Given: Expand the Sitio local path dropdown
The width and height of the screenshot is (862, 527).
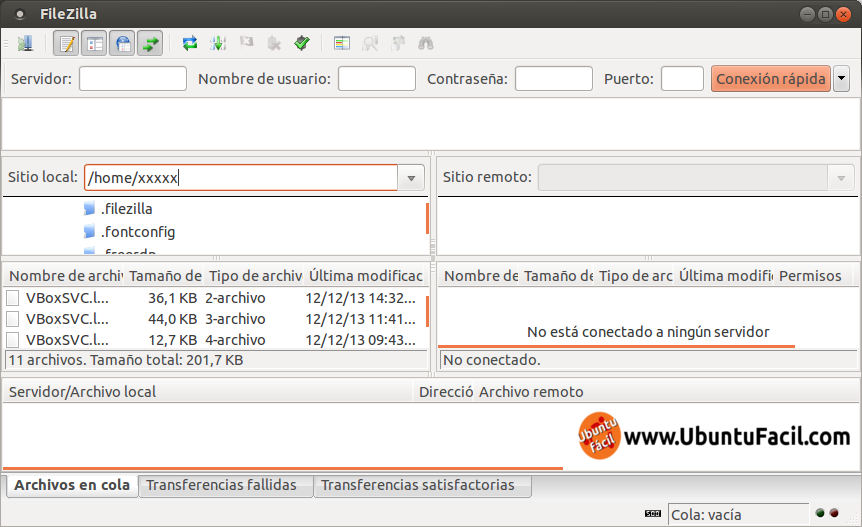Looking at the screenshot, I should 411,178.
